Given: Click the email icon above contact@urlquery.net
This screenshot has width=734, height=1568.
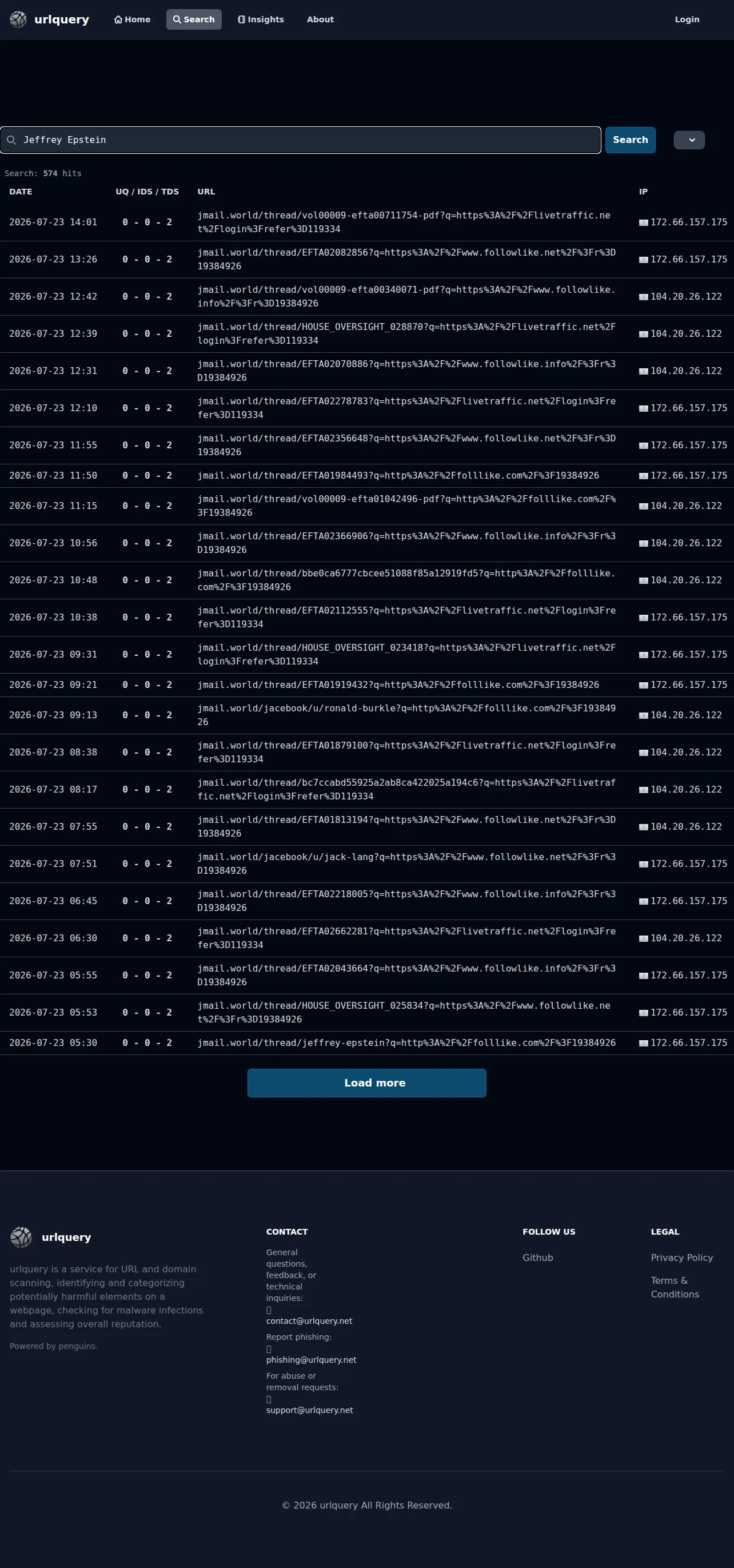Looking at the screenshot, I should (x=269, y=1310).
